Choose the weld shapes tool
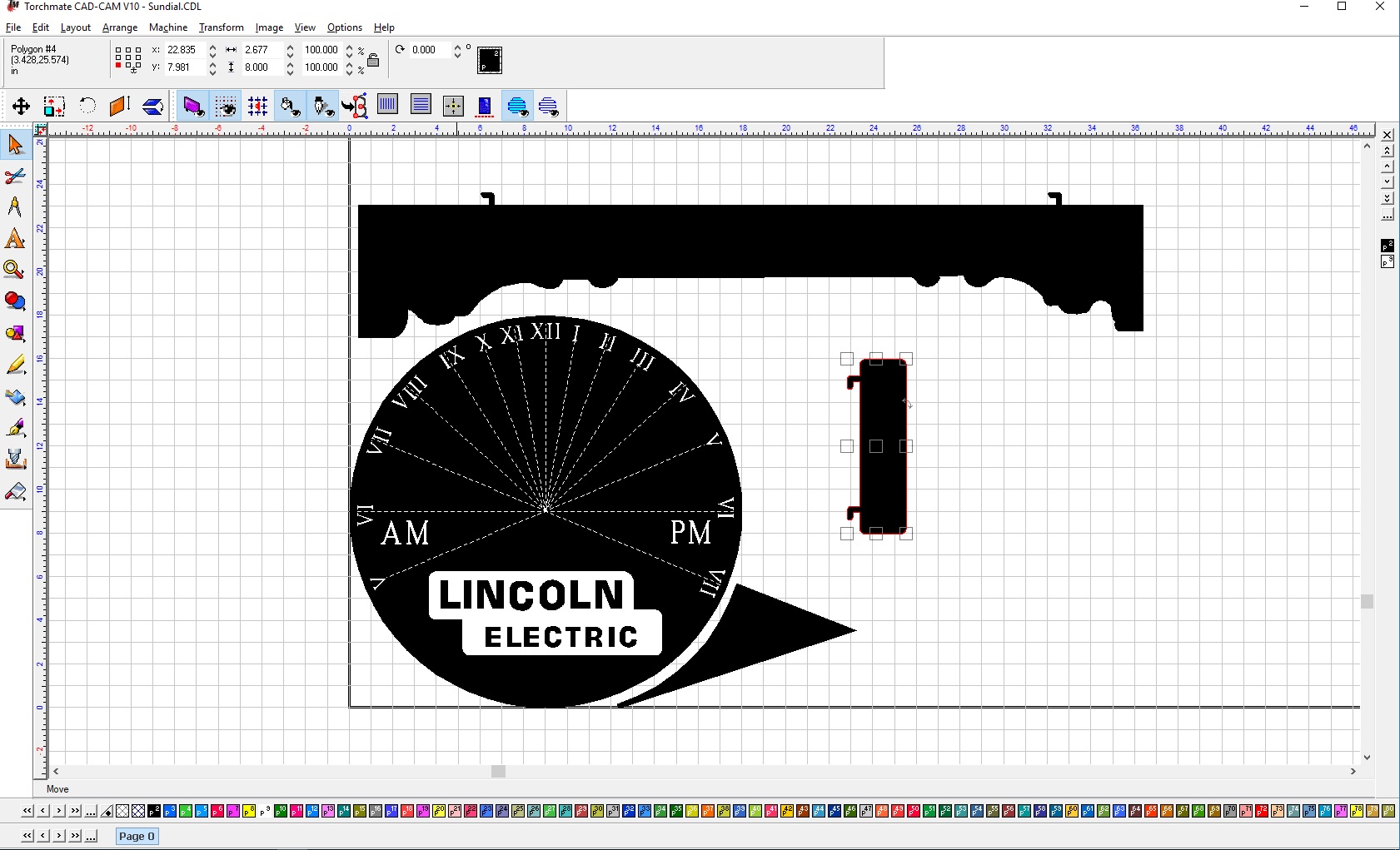1400x850 pixels. click(15, 333)
